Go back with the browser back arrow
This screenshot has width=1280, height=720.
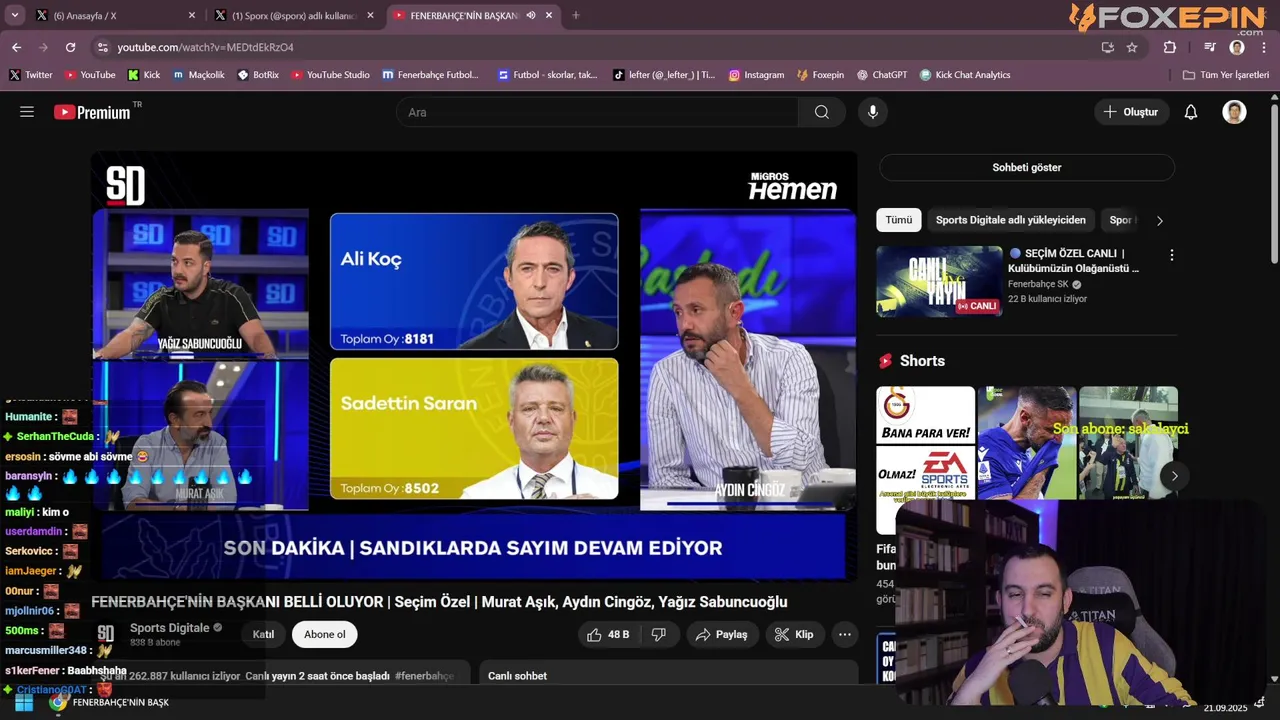pyautogui.click(x=16, y=47)
